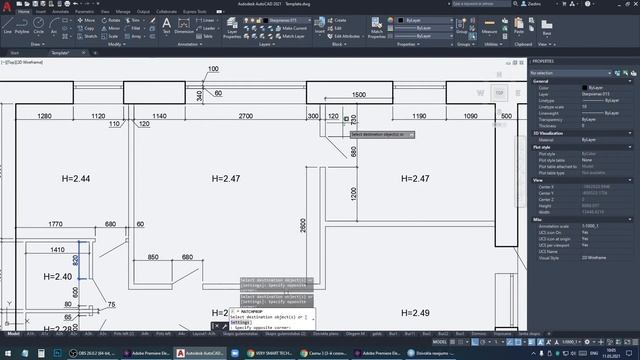Click the Linear dimension tool
The image size is (640, 360).
click(x=205, y=20)
